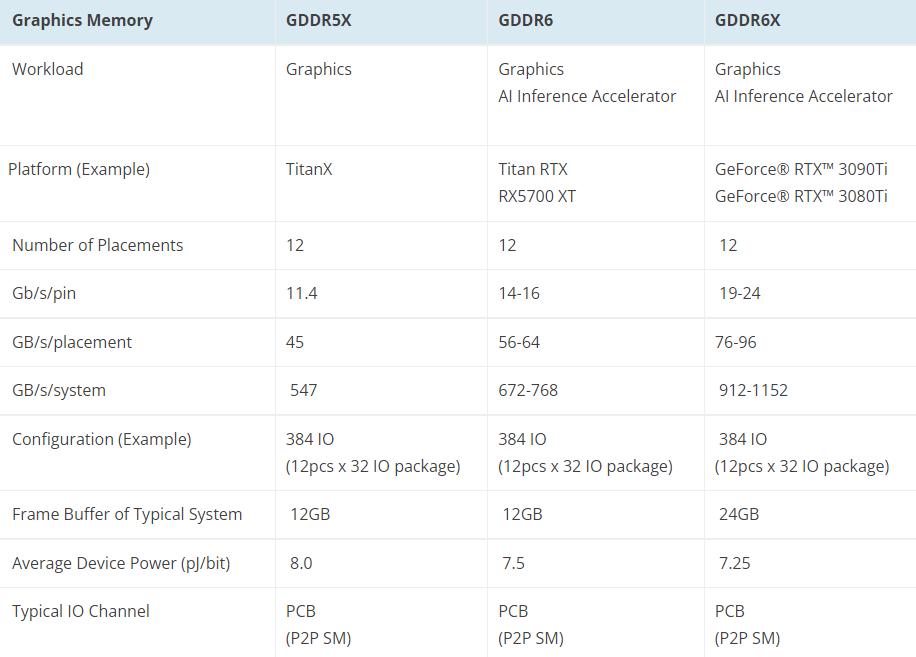Select the "912-1152" GB/s/system value
This screenshot has height=657, width=916.
754,390
